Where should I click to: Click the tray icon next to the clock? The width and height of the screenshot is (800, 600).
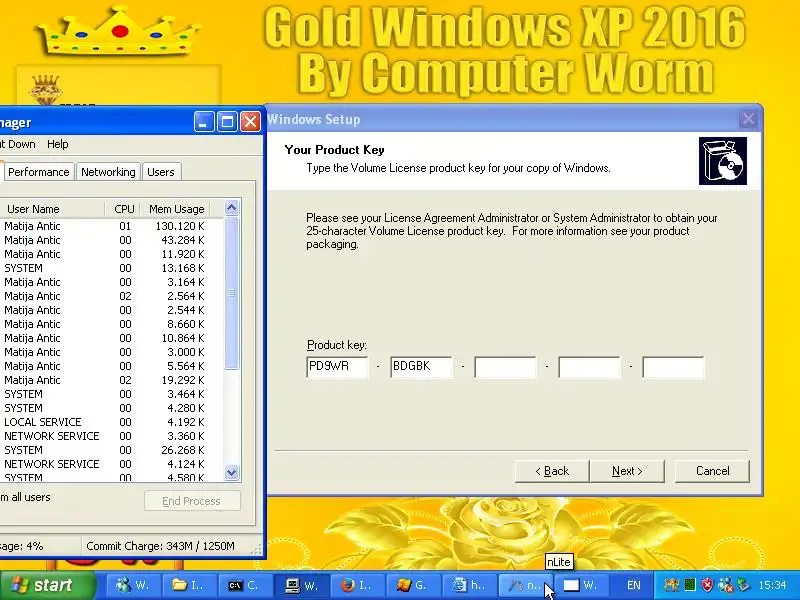pyautogui.click(x=743, y=585)
